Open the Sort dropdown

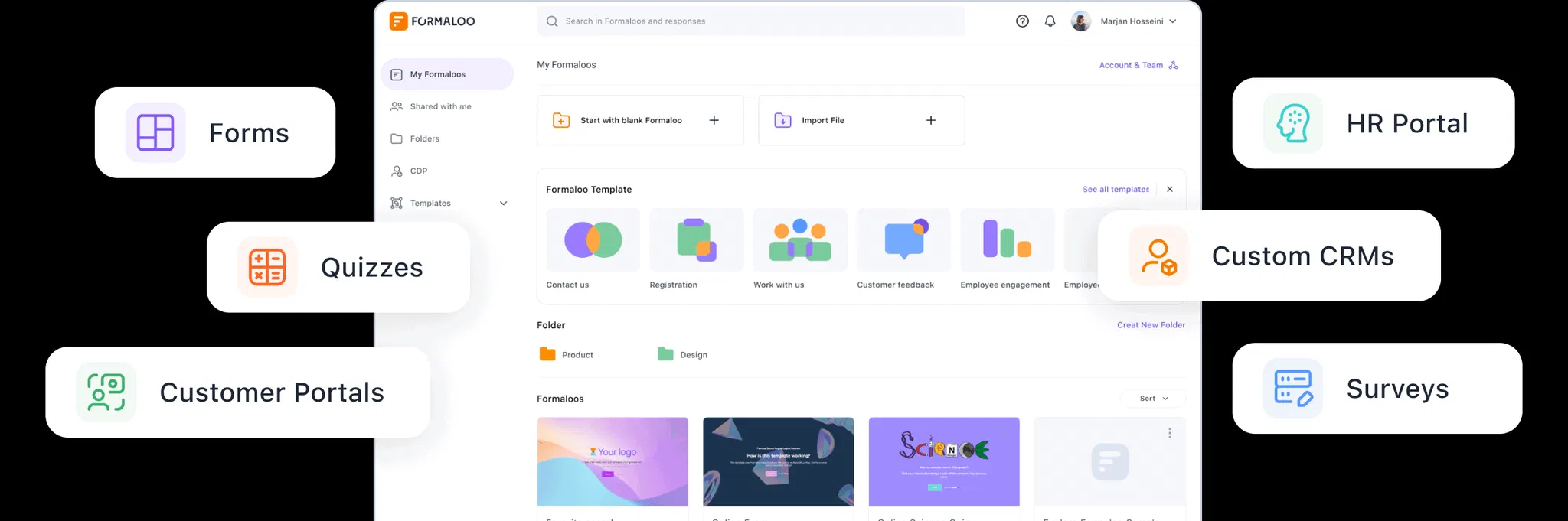pyautogui.click(x=1153, y=399)
